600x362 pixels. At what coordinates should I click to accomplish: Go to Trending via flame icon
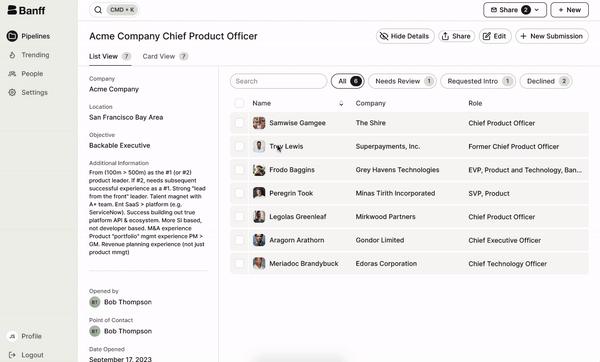pyautogui.click(x=12, y=55)
